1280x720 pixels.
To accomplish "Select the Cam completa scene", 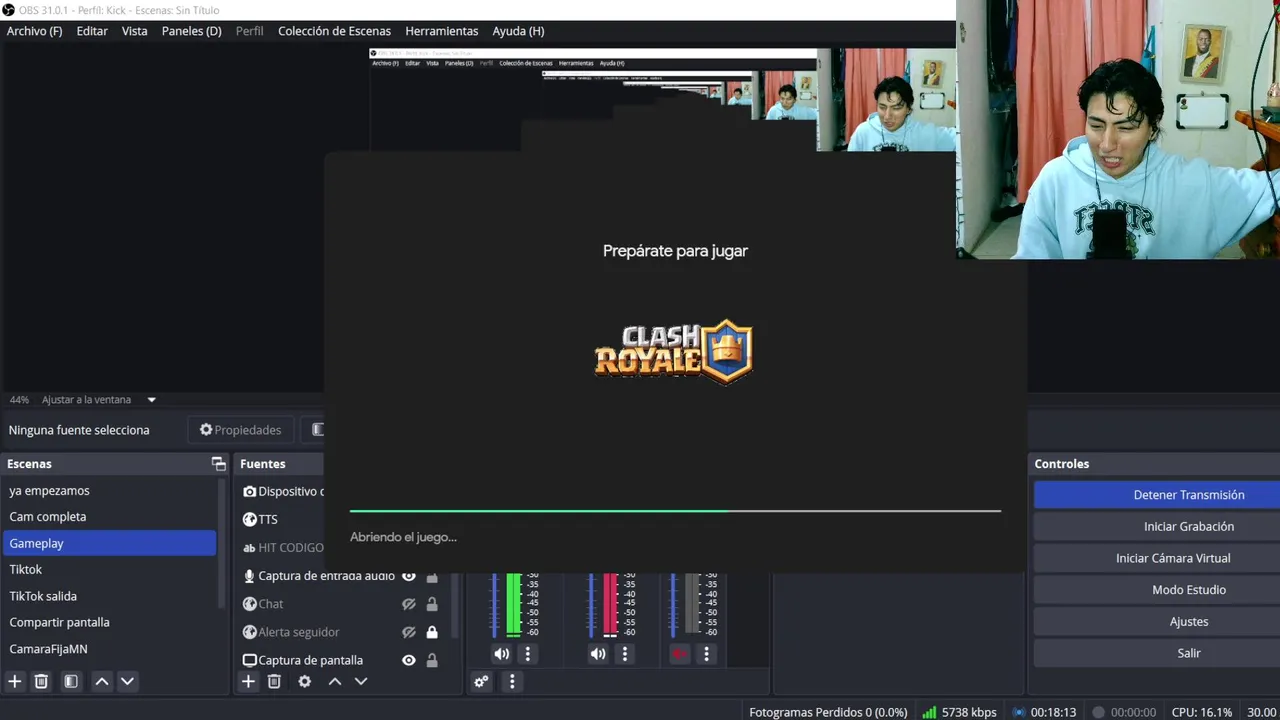I will coord(108,517).
